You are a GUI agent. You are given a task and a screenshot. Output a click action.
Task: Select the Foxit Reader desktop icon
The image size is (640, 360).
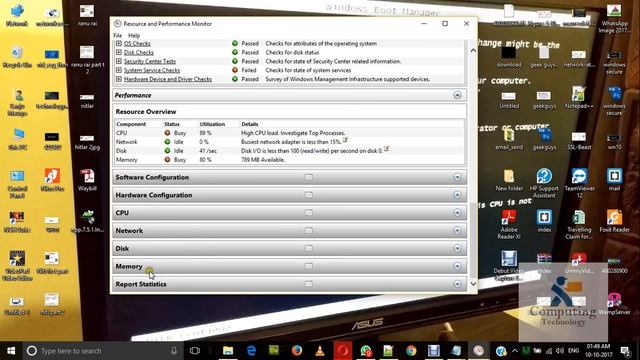click(614, 221)
